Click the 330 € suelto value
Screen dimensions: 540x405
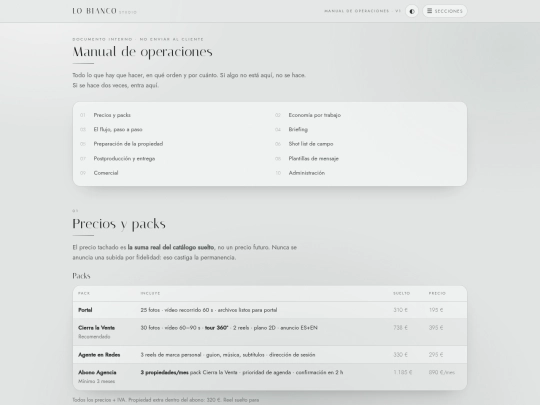pyautogui.click(x=400, y=355)
